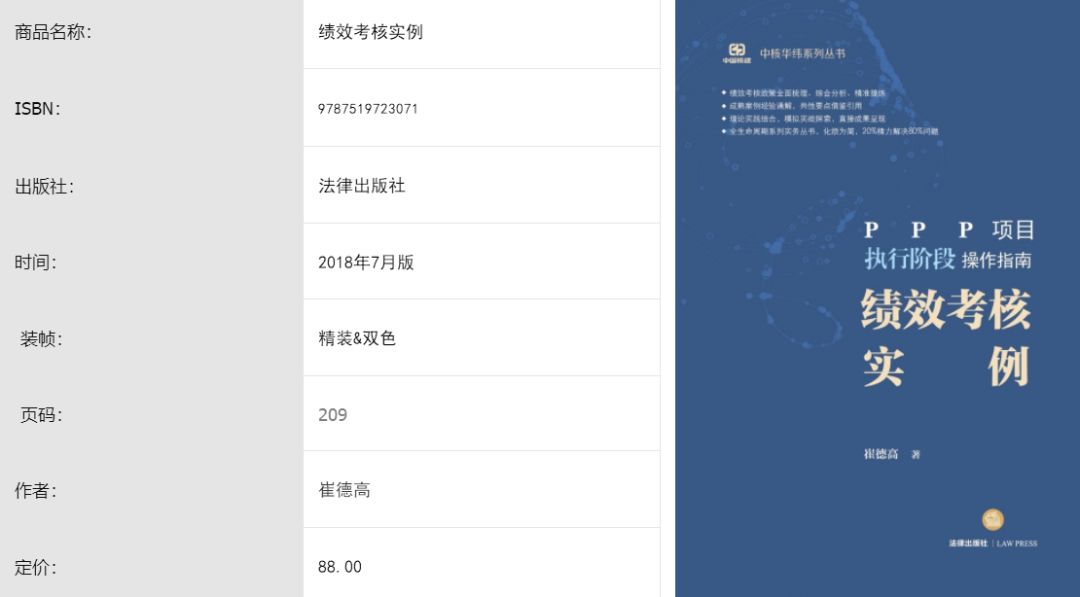Select author value 崔德高 in table

(x=344, y=491)
